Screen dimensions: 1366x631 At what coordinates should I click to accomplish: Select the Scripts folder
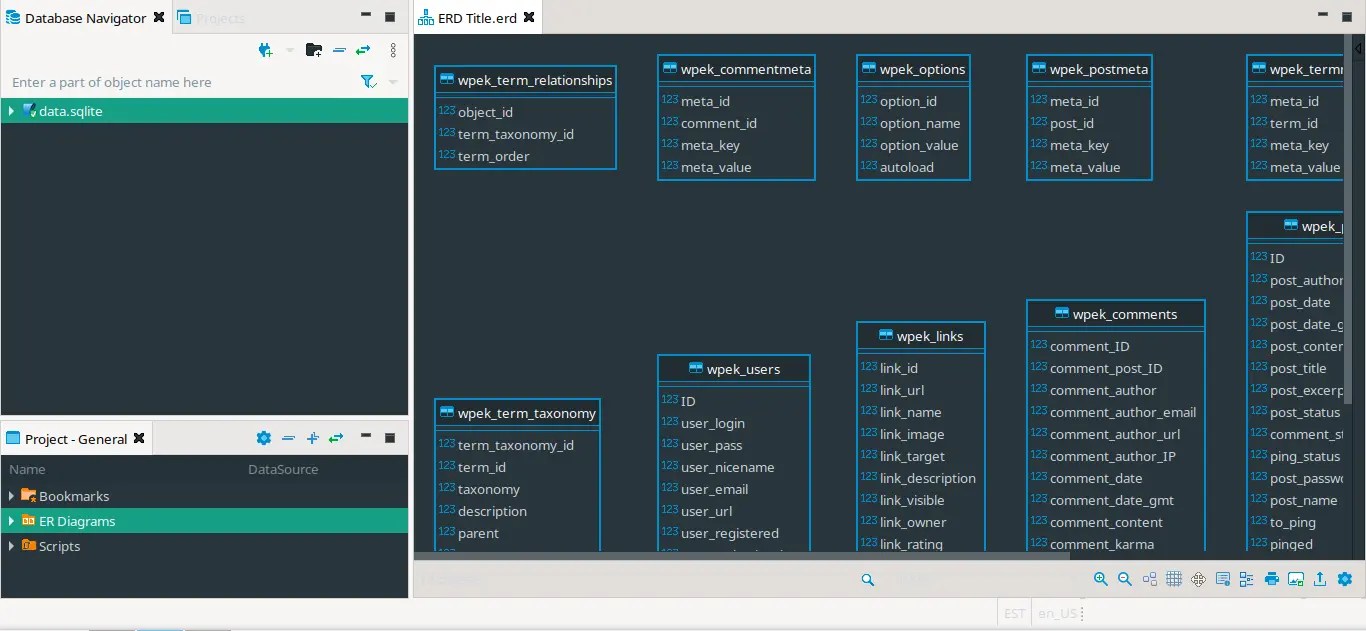click(x=60, y=546)
